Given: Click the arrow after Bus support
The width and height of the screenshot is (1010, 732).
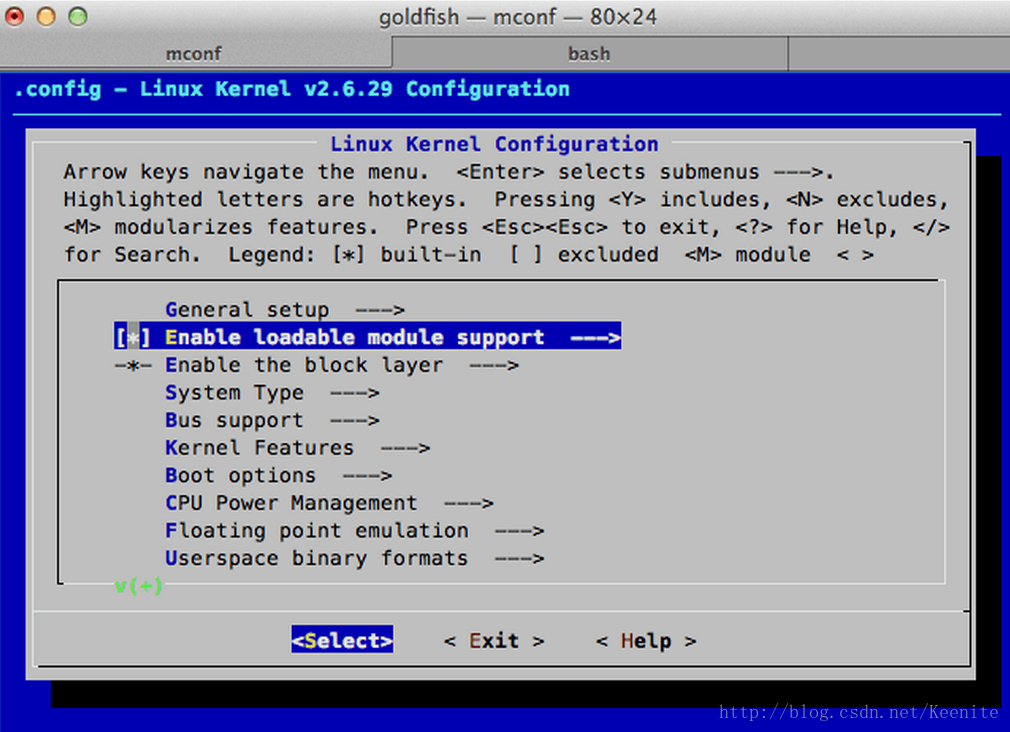Looking at the screenshot, I should tap(355, 421).
